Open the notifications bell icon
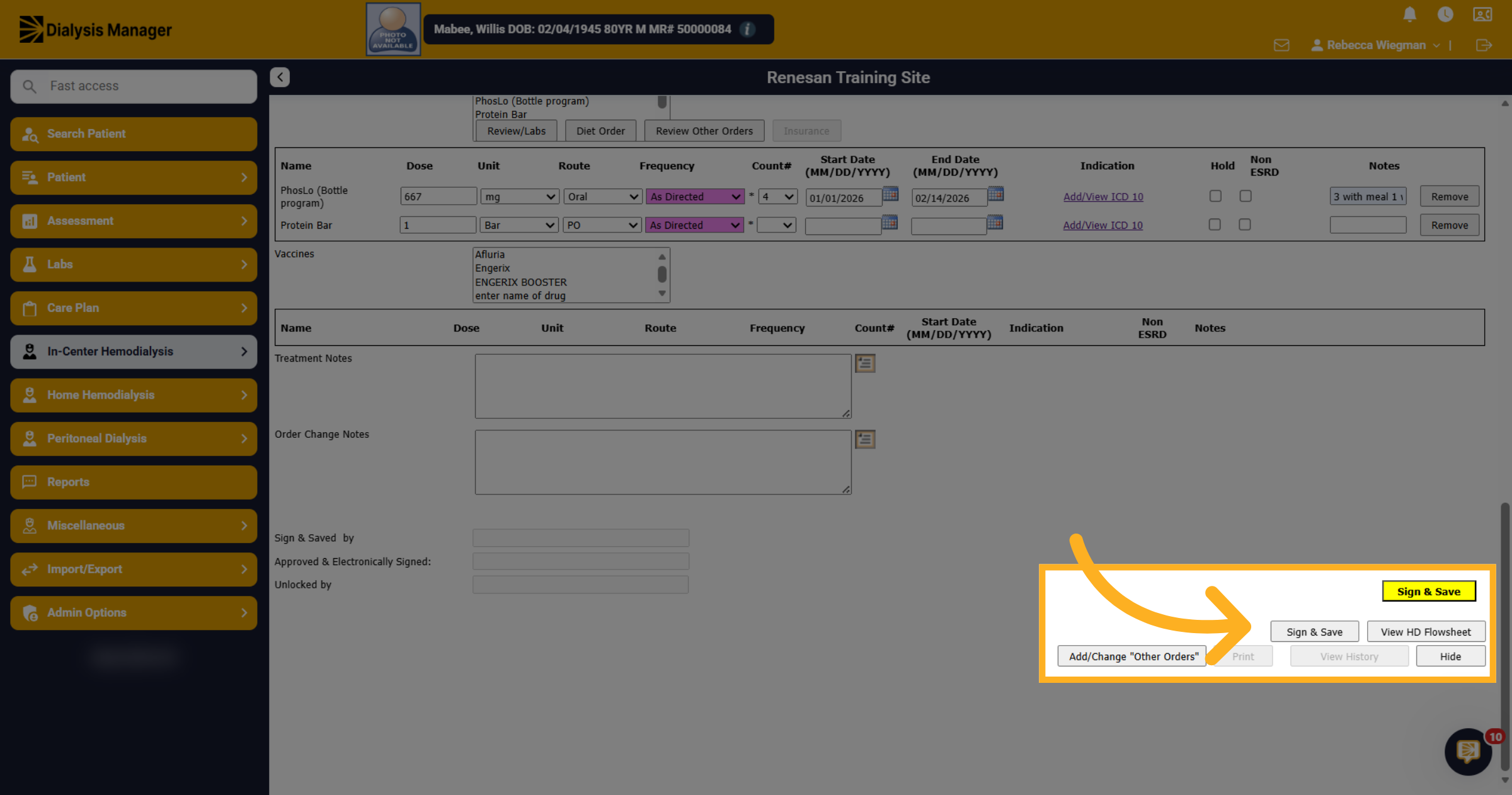The width and height of the screenshot is (1512, 795). [1410, 14]
